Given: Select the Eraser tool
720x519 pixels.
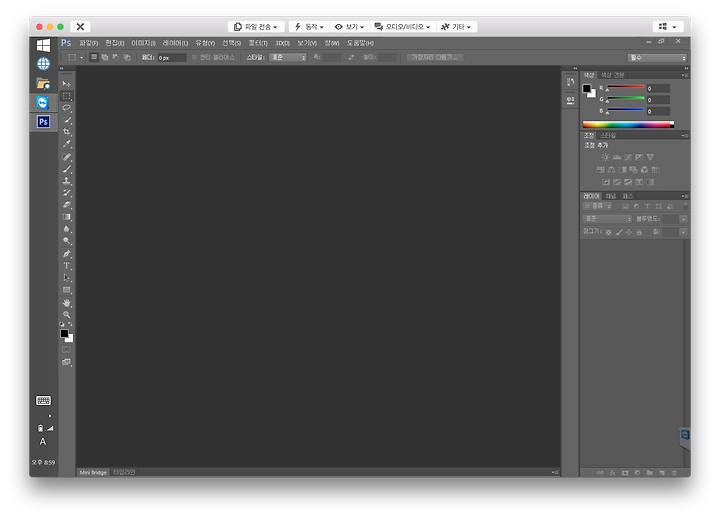Looking at the screenshot, I should pos(67,204).
